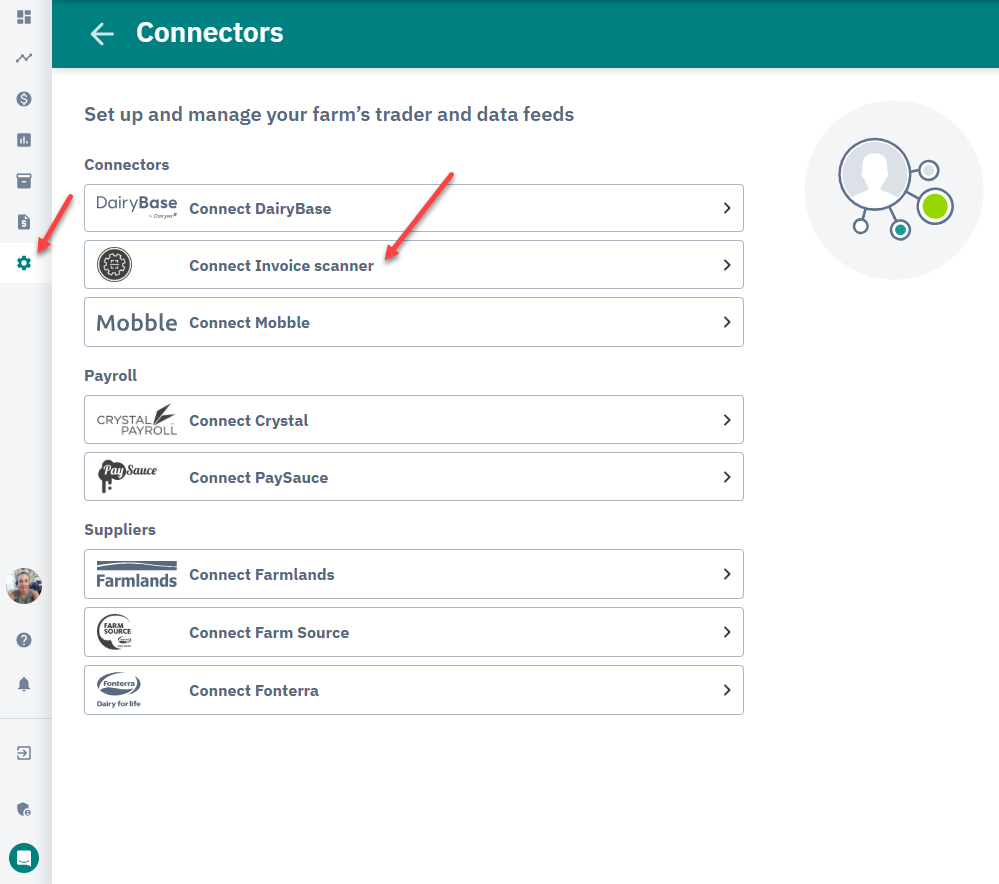
Task: Open the archive box sidebar icon
Action: point(24,181)
